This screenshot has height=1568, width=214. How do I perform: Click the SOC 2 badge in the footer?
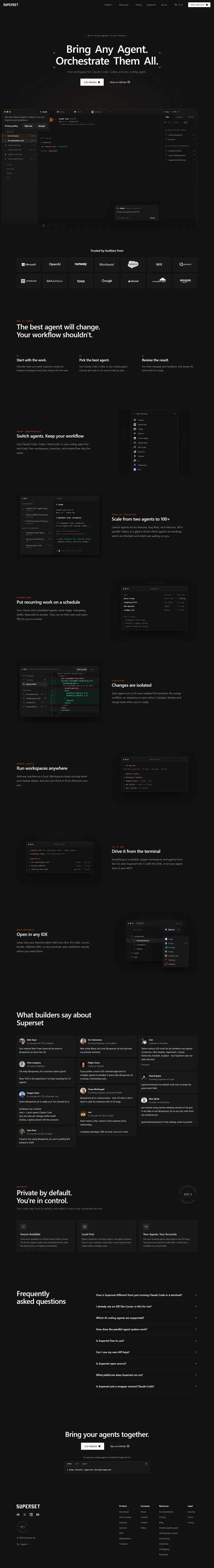tap(23, 1527)
